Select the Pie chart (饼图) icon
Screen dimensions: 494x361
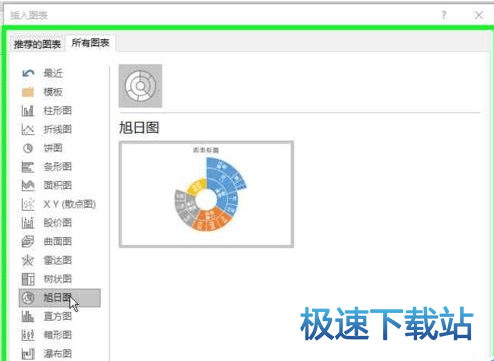pos(28,148)
